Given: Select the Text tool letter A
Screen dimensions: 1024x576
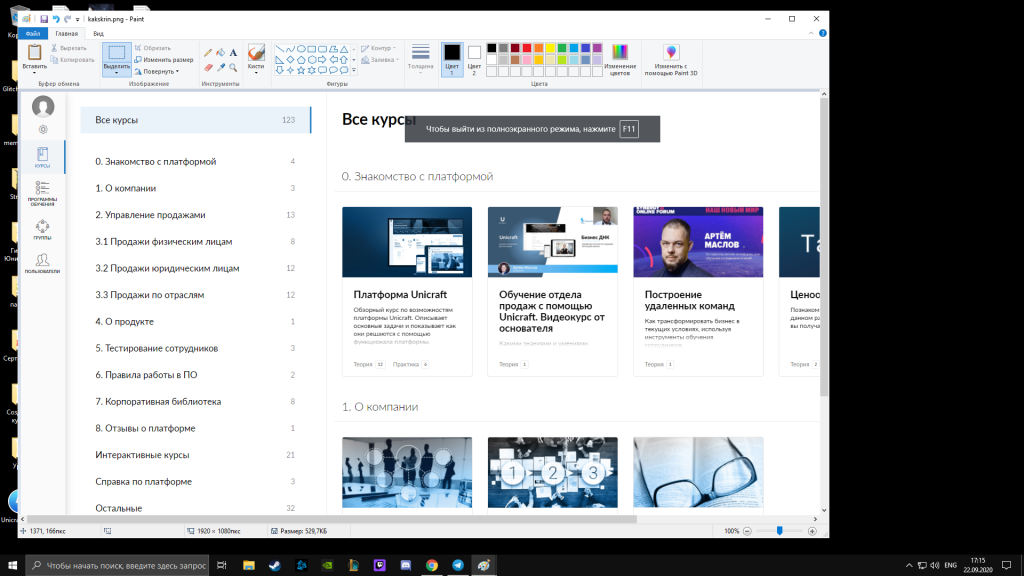Looking at the screenshot, I should click(233, 53).
